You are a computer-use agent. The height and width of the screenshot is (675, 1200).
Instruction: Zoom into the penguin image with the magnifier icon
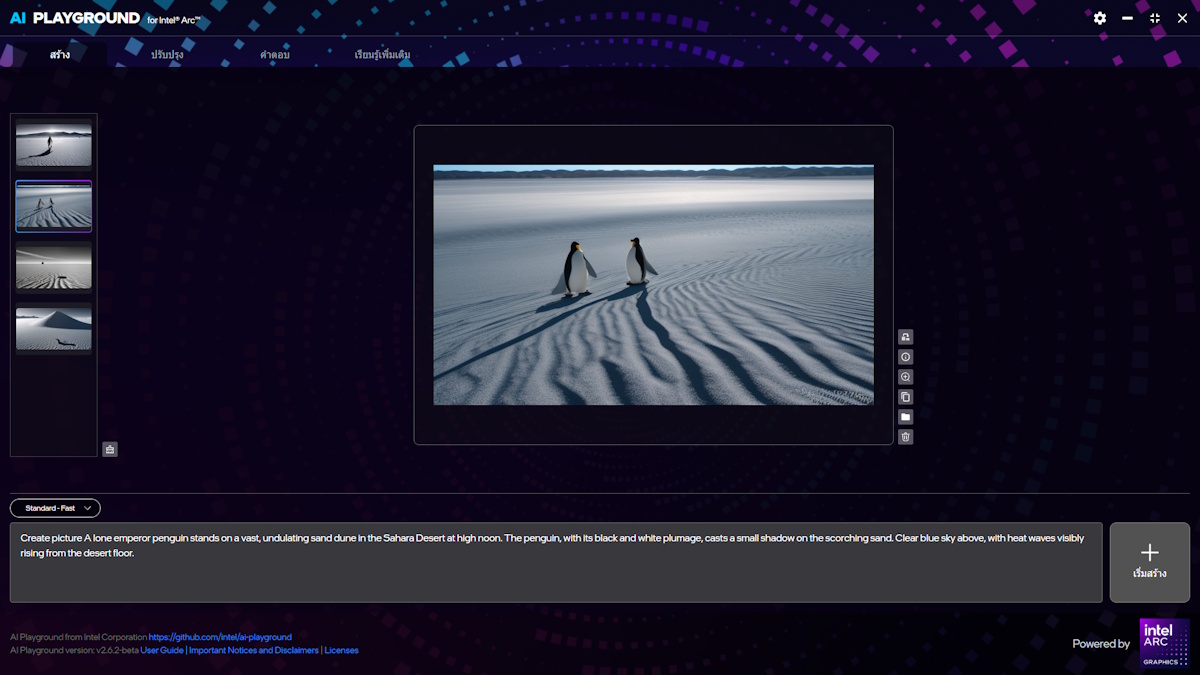905,377
